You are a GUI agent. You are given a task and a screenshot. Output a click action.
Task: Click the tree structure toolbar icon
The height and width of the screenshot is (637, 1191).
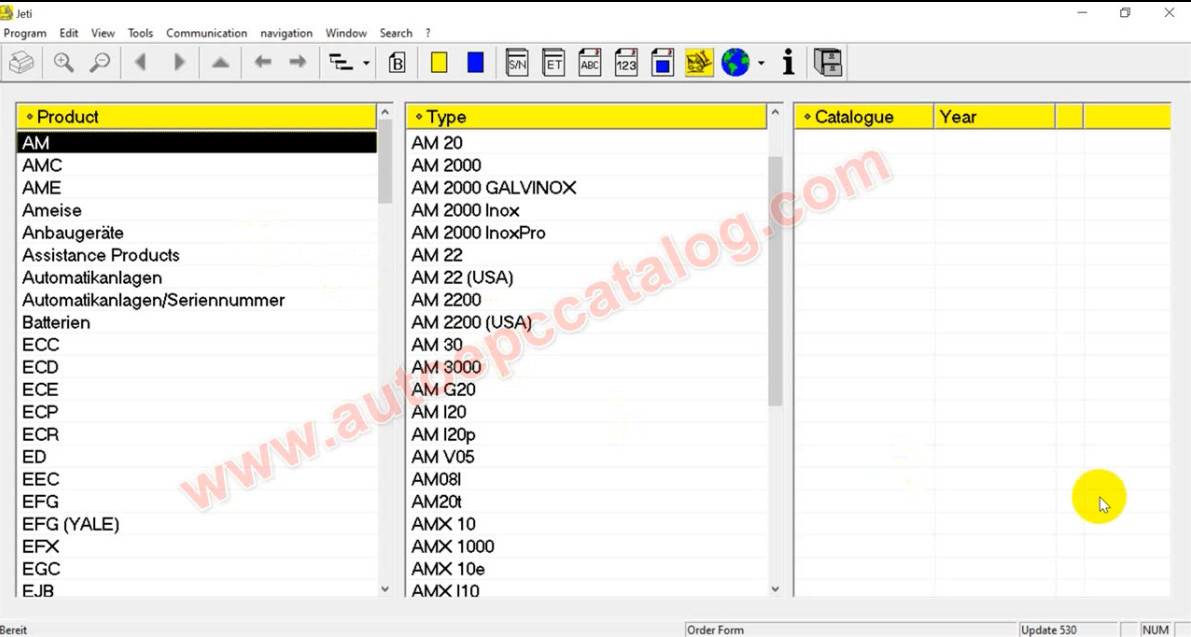pyautogui.click(x=341, y=62)
